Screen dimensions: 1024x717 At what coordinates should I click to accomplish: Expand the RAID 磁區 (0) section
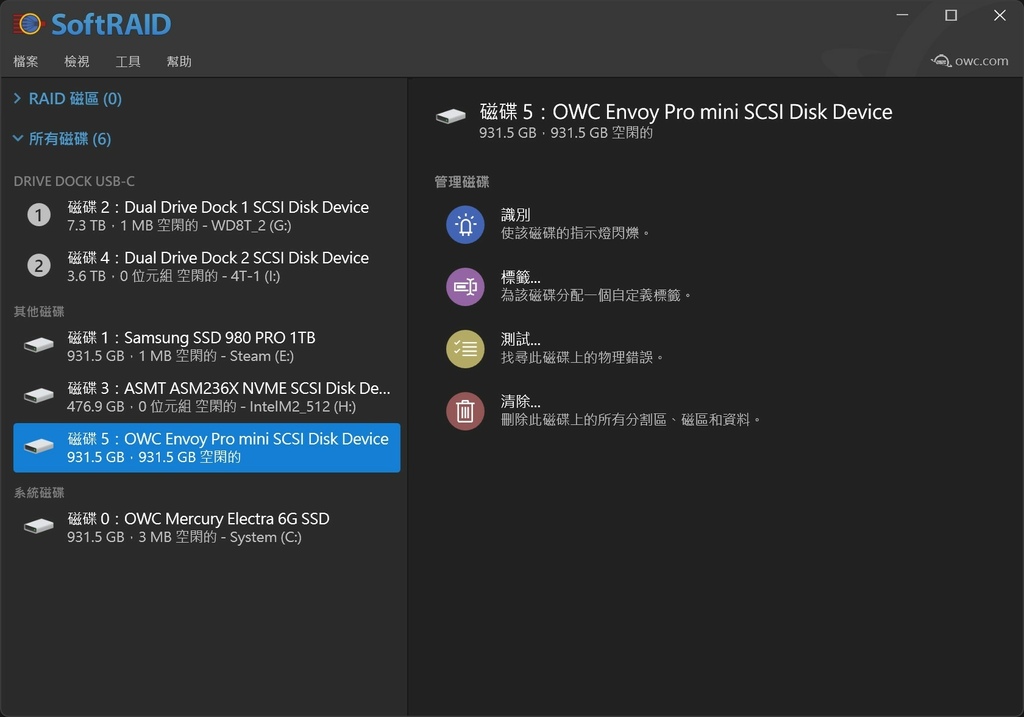[67, 99]
